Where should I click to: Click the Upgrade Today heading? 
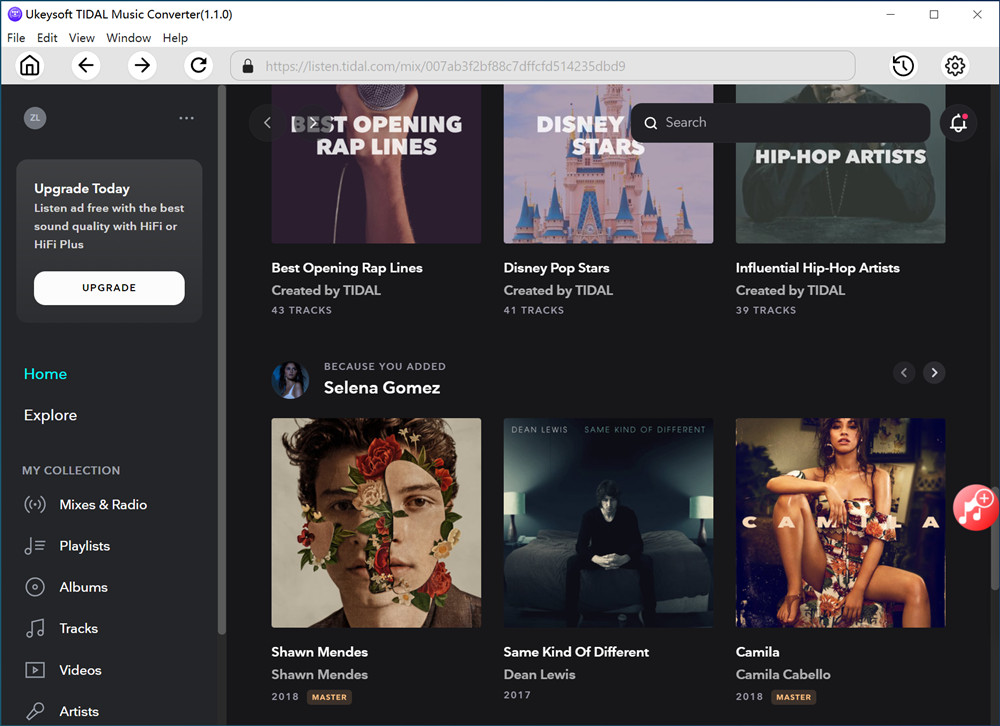point(82,189)
